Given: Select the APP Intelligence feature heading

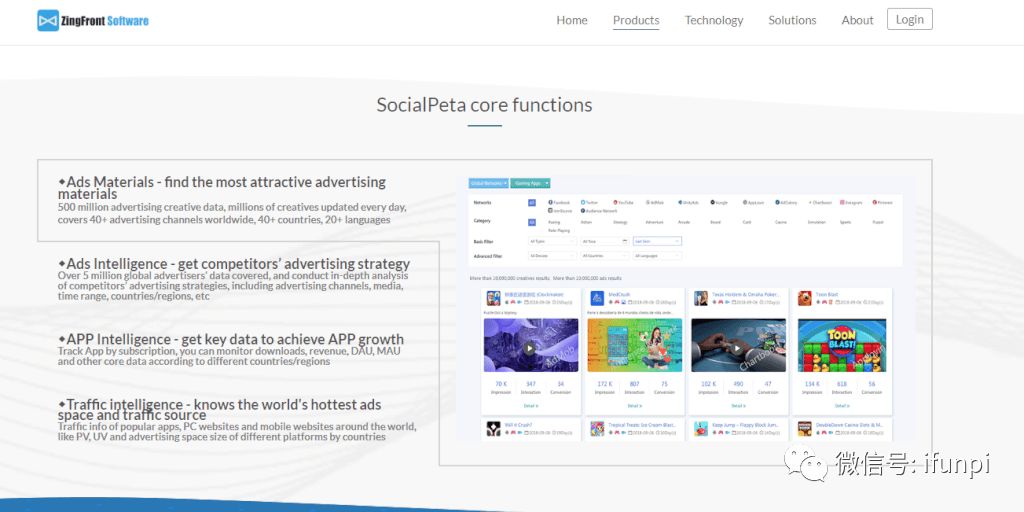Looking at the screenshot, I should pos(231,339).
